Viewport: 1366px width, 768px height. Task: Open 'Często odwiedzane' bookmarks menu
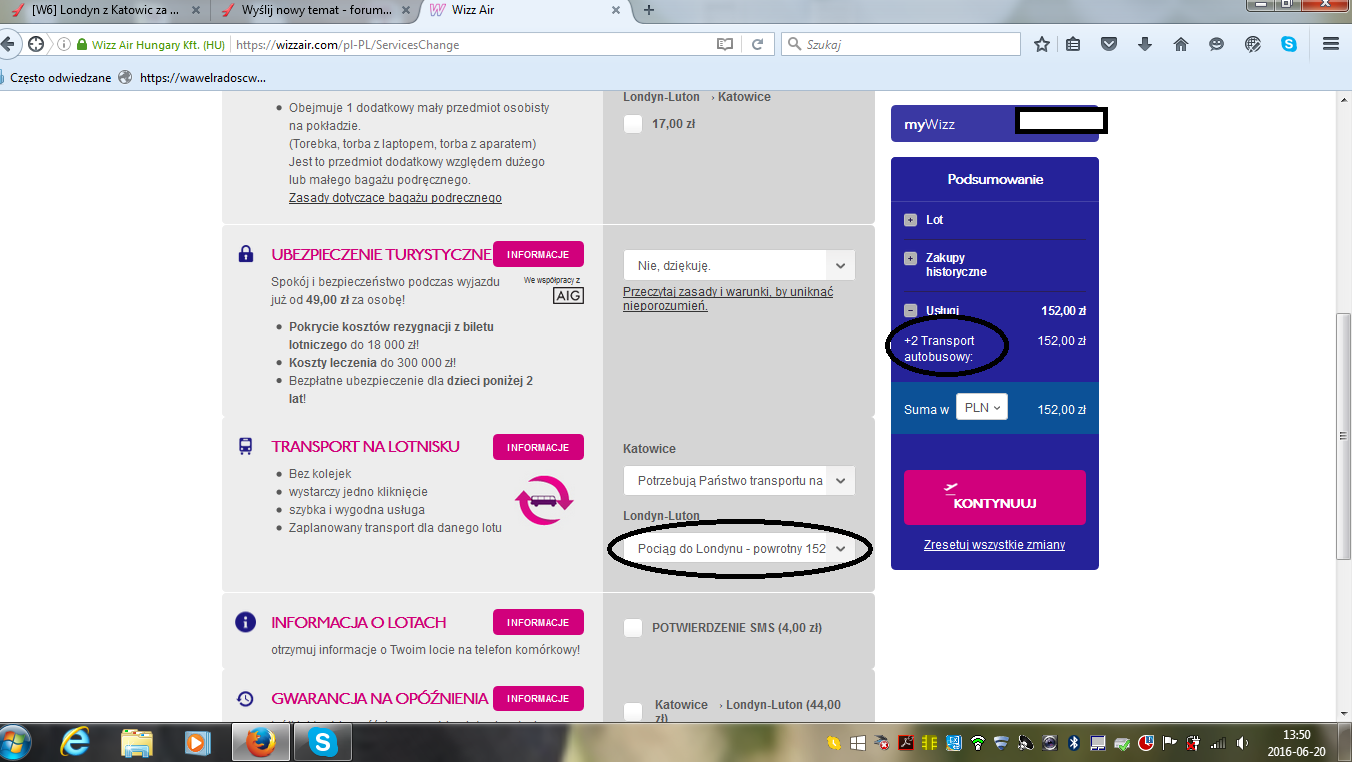point(60,77)
